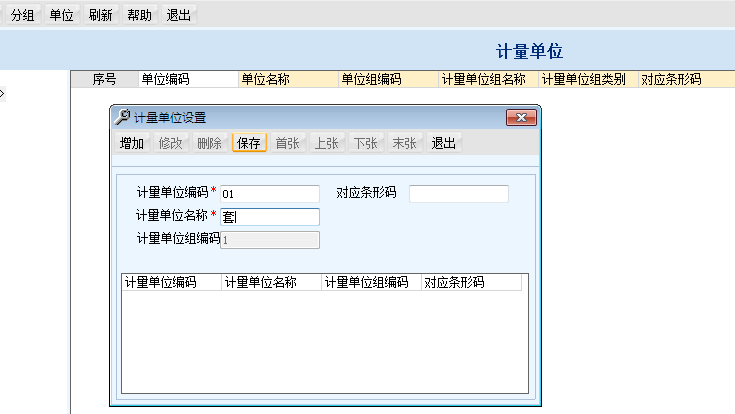
Task: Open the 单位 menu
Action: 61,15
